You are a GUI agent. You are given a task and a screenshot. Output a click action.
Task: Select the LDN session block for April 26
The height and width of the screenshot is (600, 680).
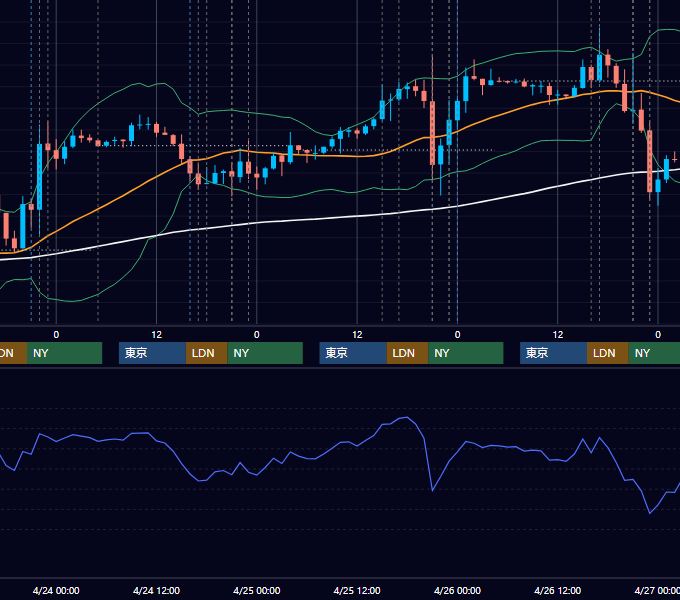point(608,353)
